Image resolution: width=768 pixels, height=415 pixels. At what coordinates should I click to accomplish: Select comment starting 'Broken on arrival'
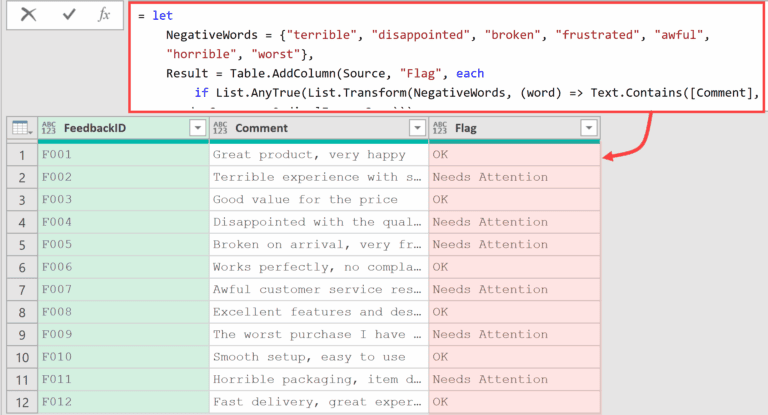[319, 245]
